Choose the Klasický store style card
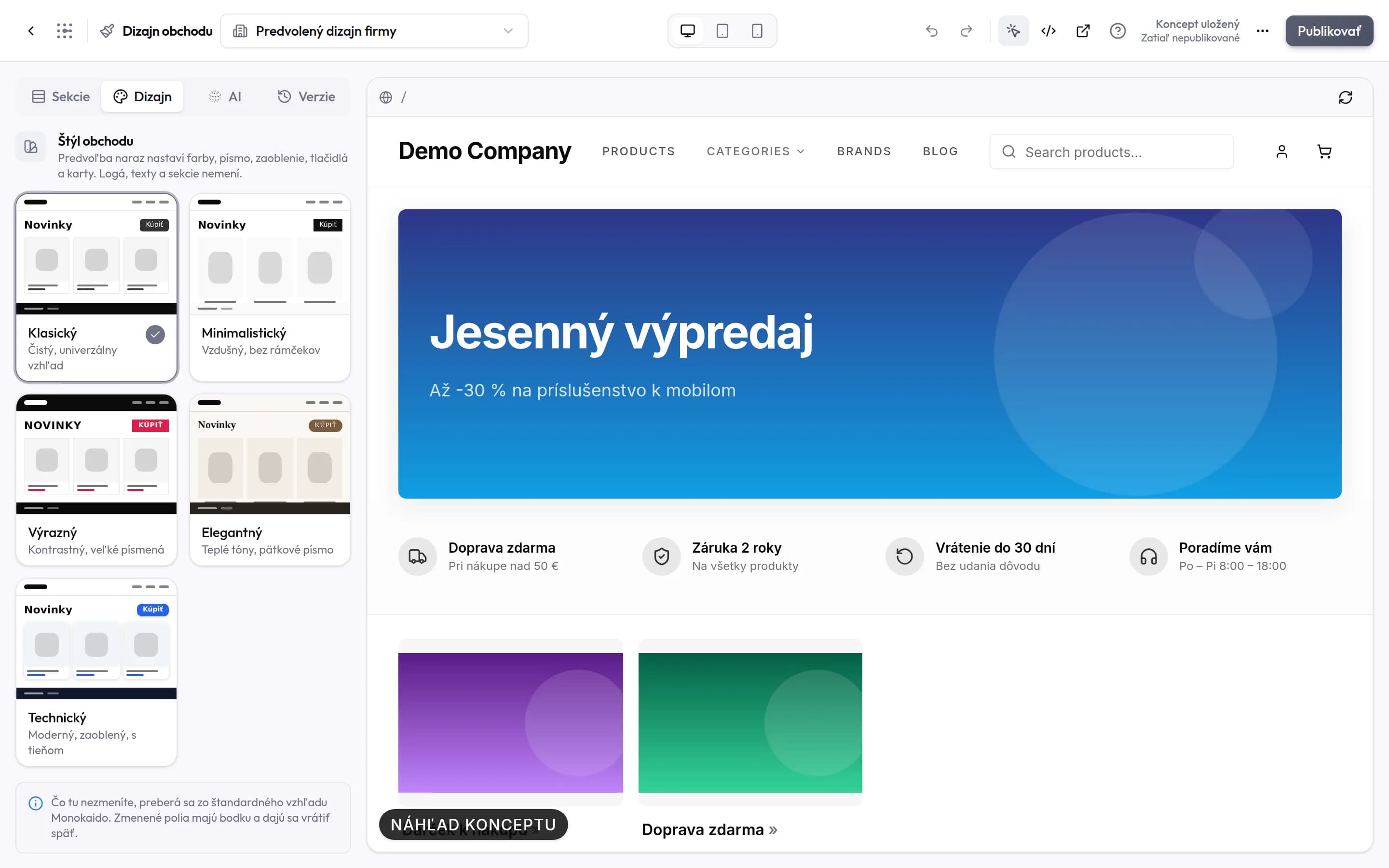Image resolution: width=1389 pixels, height=868 pixels. pyautogui.click(x=96, y=287)
